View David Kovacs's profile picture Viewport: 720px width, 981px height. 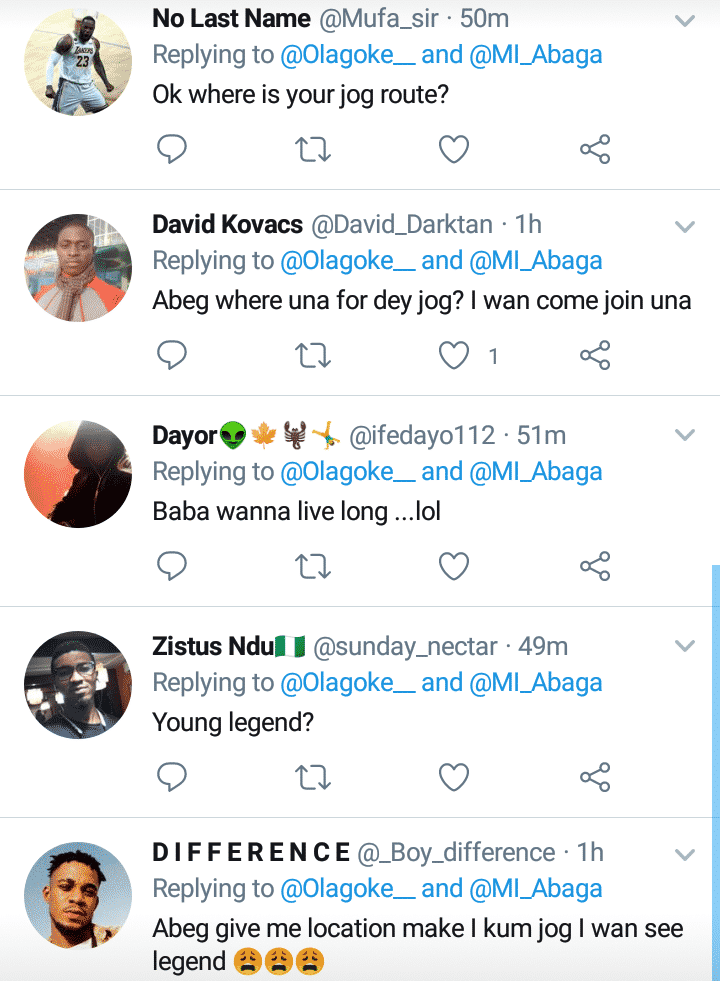78,267
